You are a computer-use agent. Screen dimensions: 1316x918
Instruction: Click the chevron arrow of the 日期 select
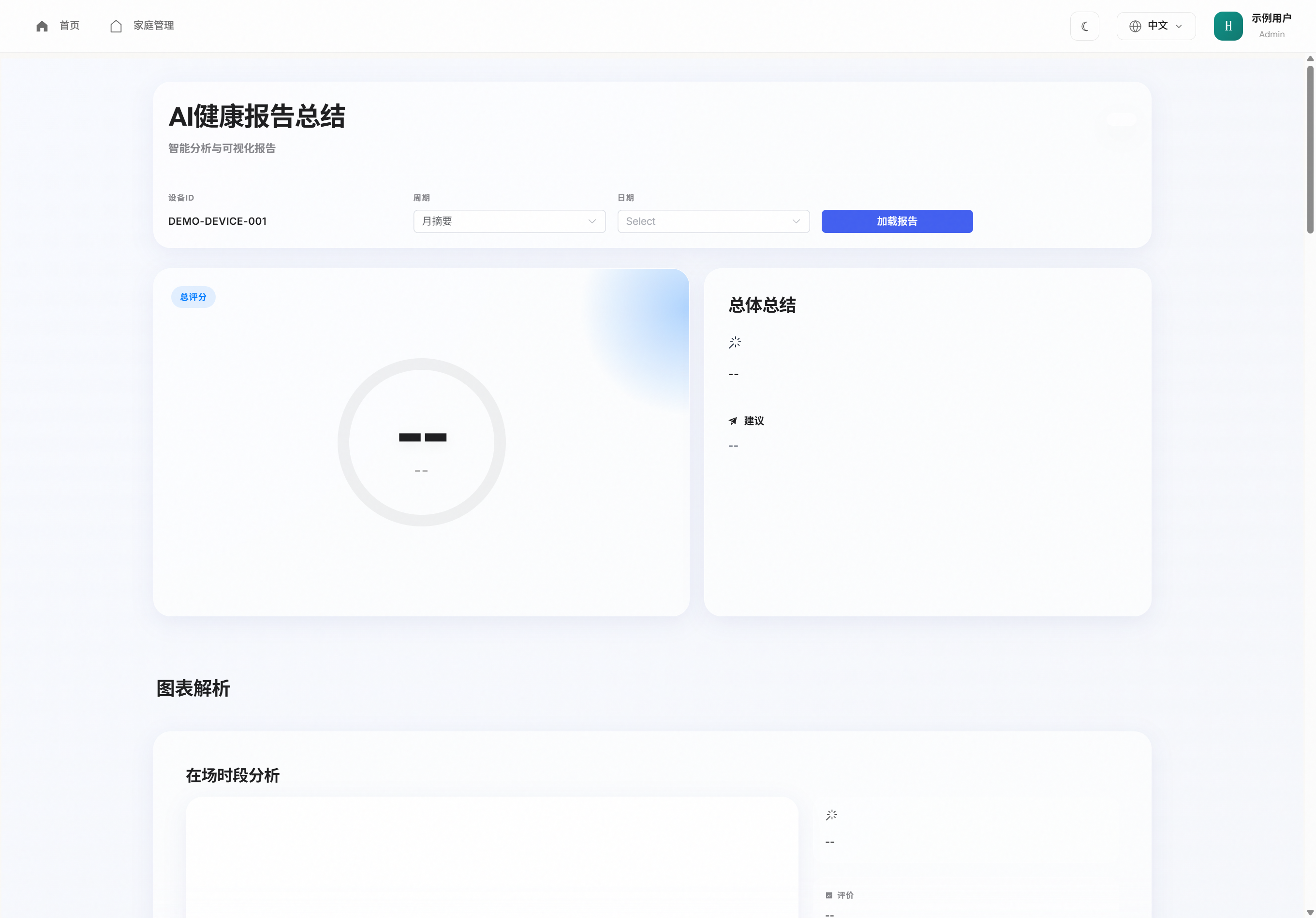point(796,221)
